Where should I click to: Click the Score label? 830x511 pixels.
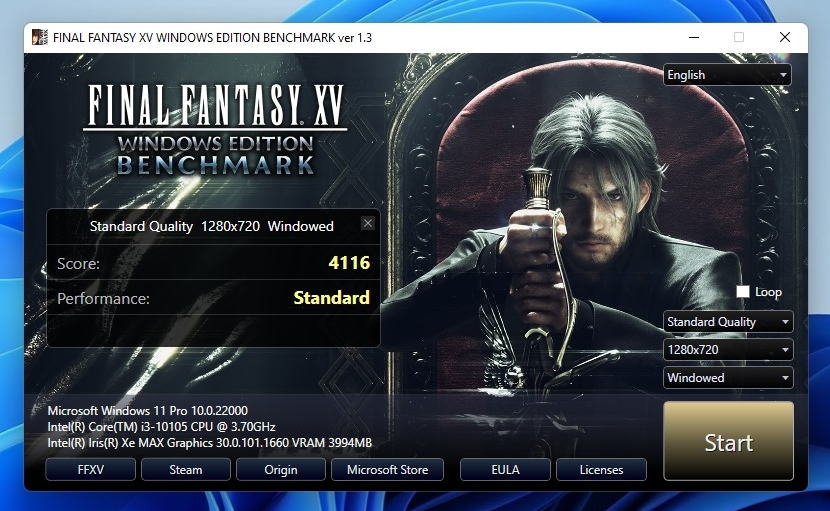(78, 264)
